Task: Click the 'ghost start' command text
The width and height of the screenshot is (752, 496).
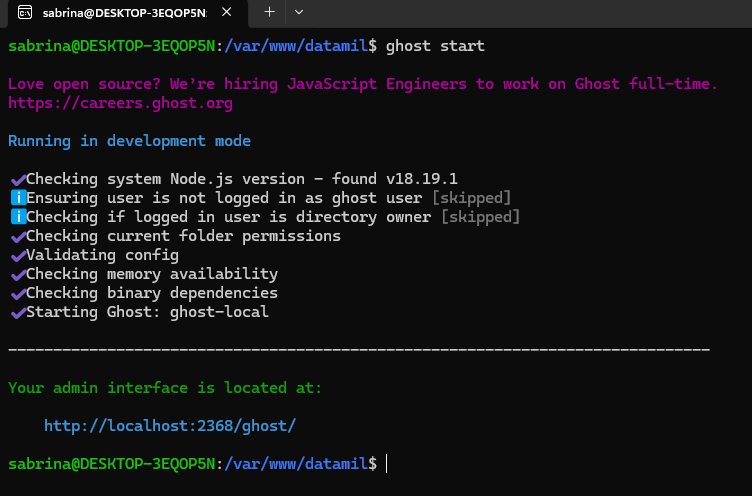Action: click(x=435, y=46)
